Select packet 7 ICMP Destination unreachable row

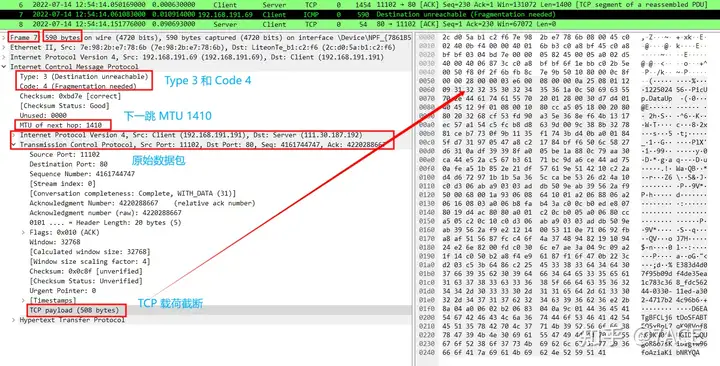(x=360, y=14)
